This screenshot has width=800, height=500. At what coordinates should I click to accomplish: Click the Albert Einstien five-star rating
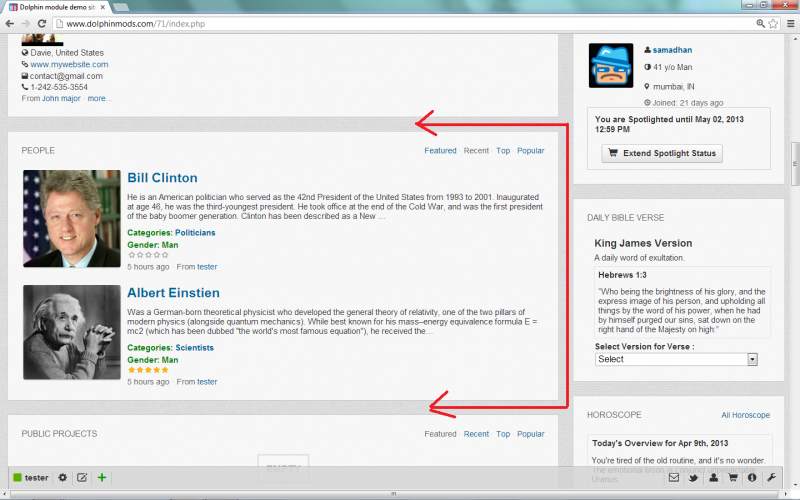(x=148, y=370)
